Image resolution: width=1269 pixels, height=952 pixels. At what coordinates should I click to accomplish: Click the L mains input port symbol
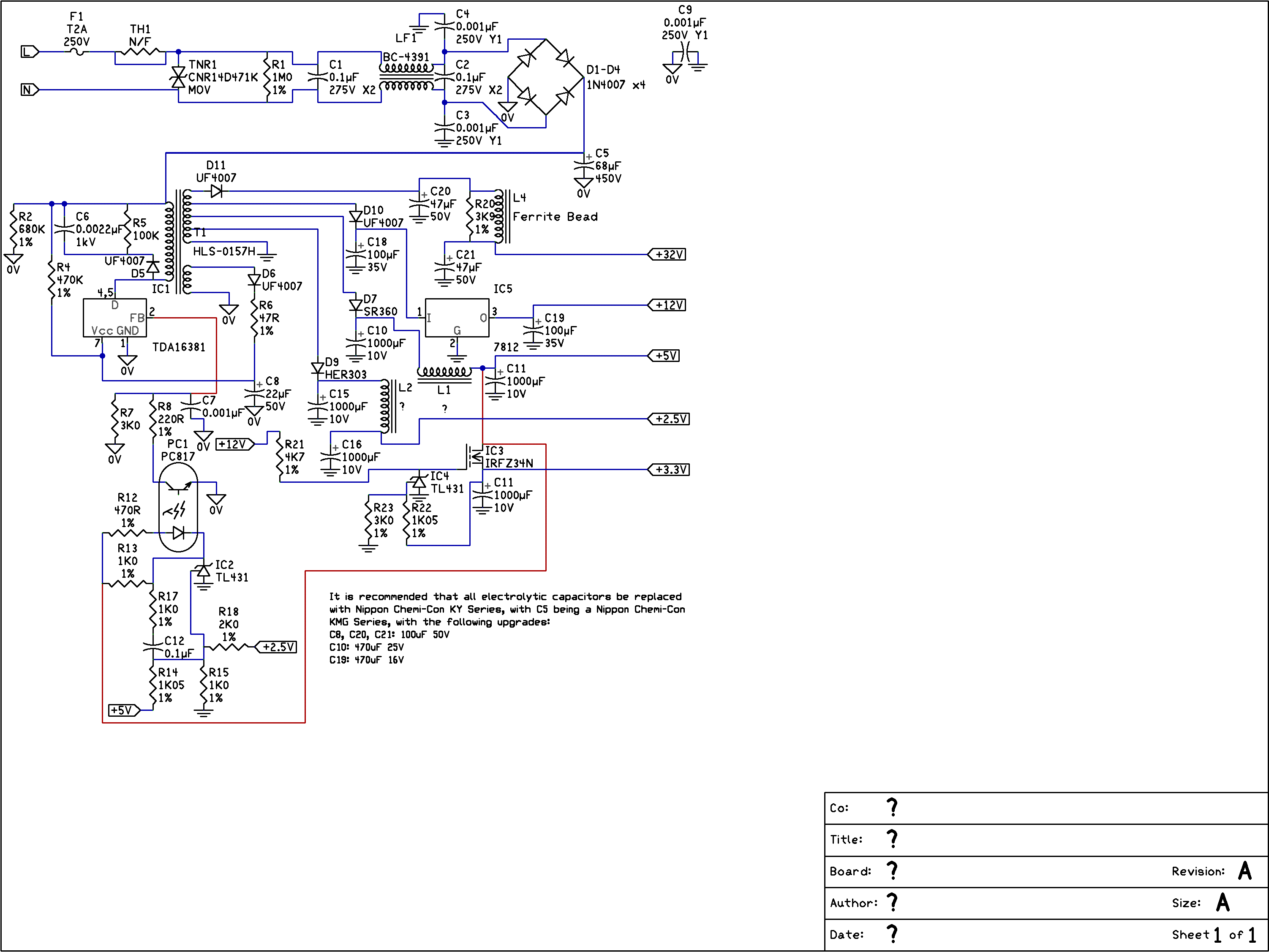coord(30,52)
